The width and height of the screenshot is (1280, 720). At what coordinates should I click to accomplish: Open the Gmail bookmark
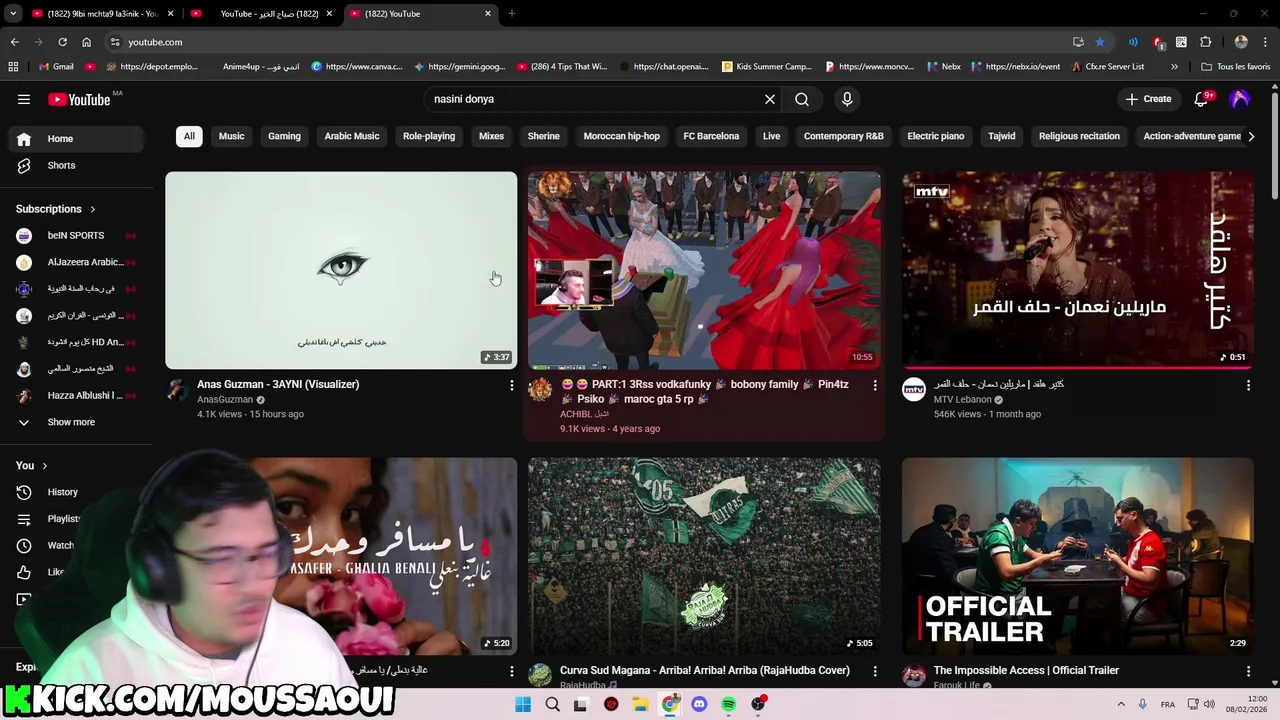click(x=56, y=67)
